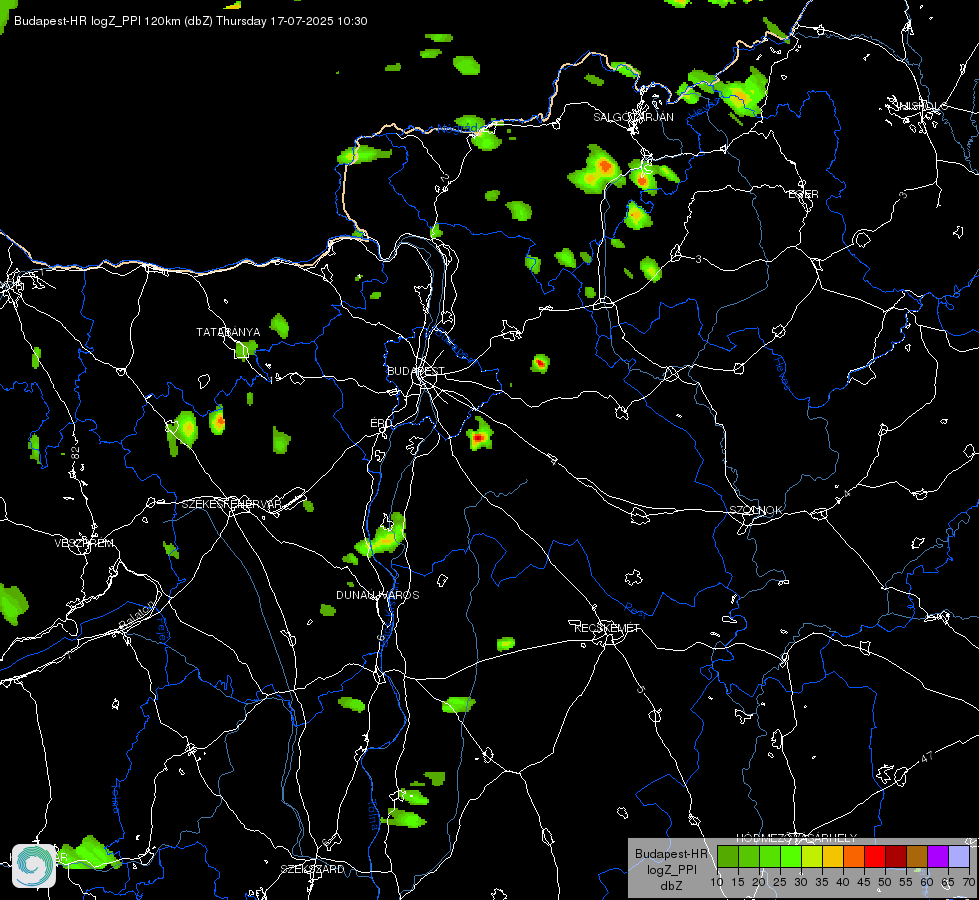Click the radar title with date 17-07-2025 10:30
The image size is (979, 900).
190,21
